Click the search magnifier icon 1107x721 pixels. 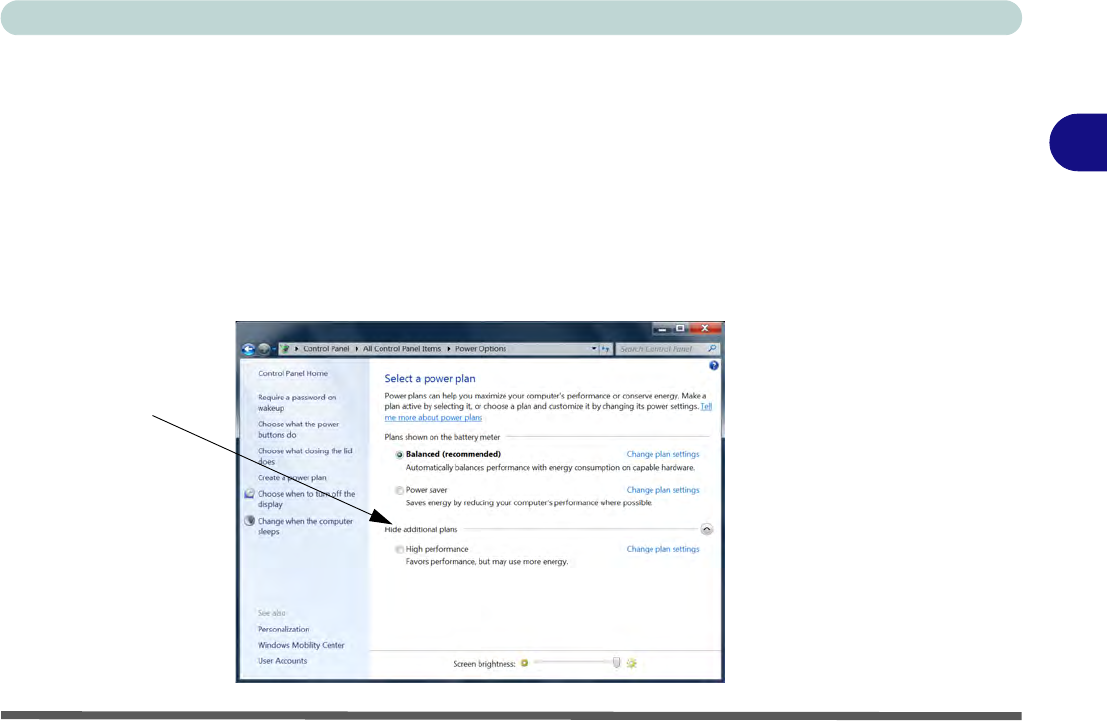point(712,349)
